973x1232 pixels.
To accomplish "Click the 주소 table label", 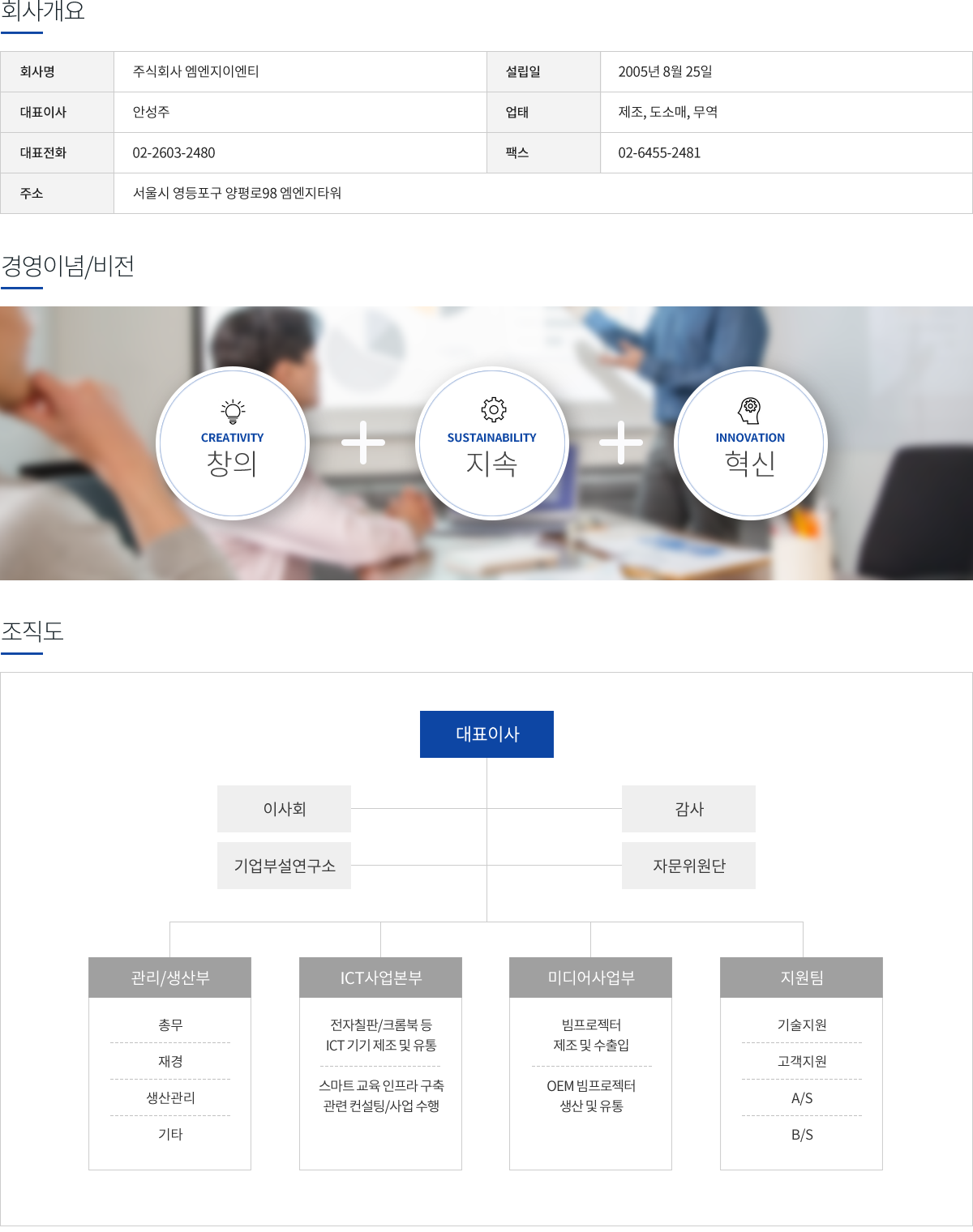I will tap(32, 194).
